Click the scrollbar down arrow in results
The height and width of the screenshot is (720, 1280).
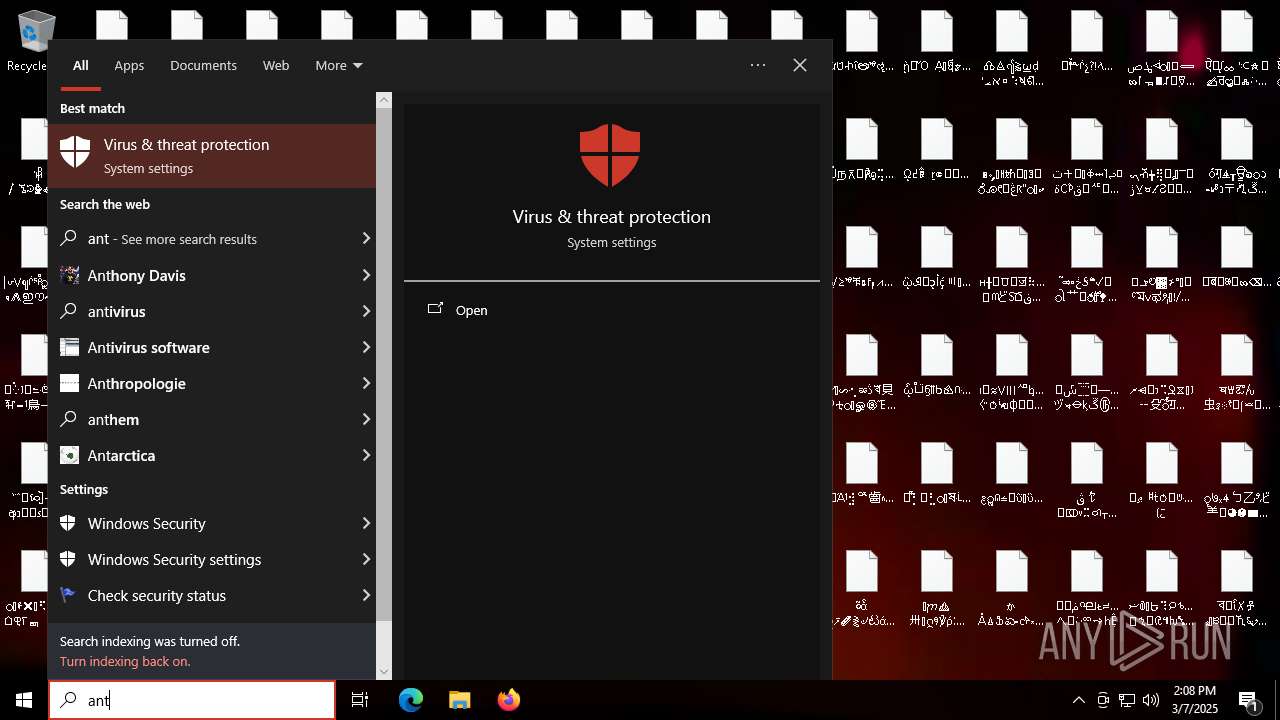pyautogui.click(x=384, y=672)
